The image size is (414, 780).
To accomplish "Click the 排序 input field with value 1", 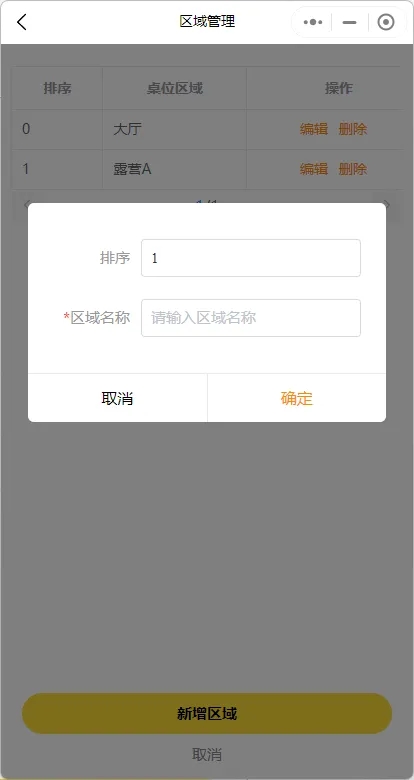I will [x=251, y=258].
